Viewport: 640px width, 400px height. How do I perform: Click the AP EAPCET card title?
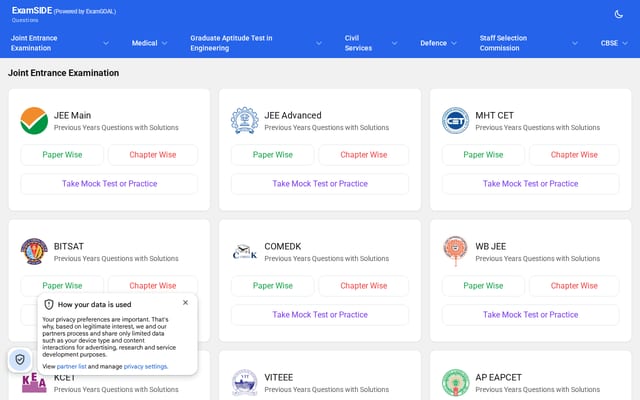coord(498,378)
